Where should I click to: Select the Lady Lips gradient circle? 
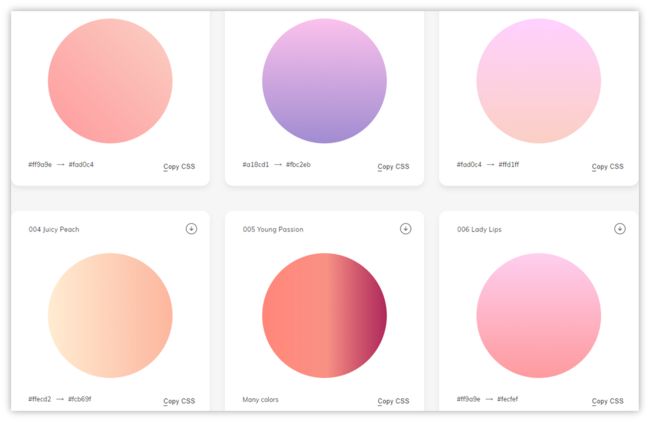539,315
